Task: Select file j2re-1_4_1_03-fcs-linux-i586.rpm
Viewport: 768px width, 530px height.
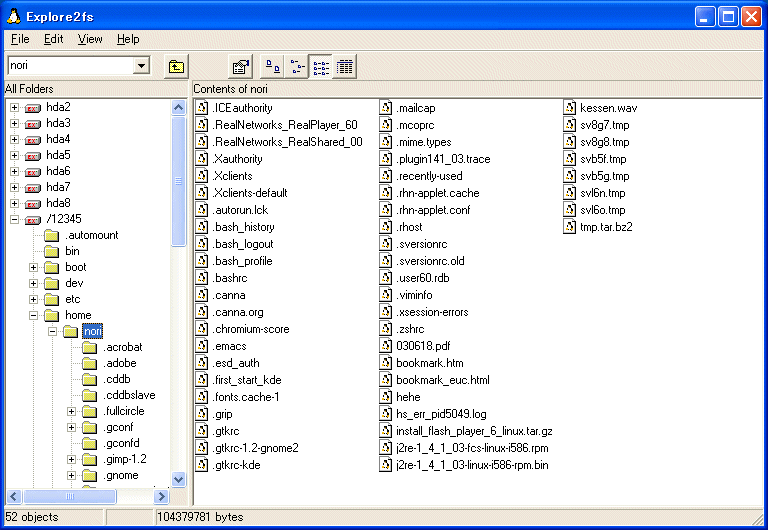Action: click(472, 448)
